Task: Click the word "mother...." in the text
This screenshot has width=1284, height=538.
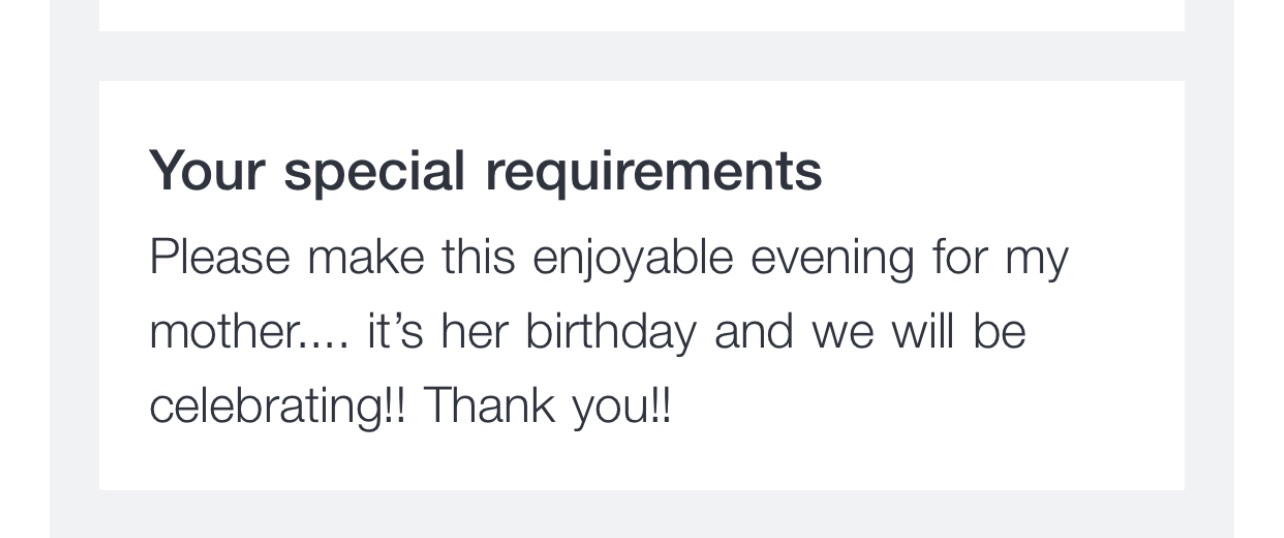Action: click(x=249, y=331)
